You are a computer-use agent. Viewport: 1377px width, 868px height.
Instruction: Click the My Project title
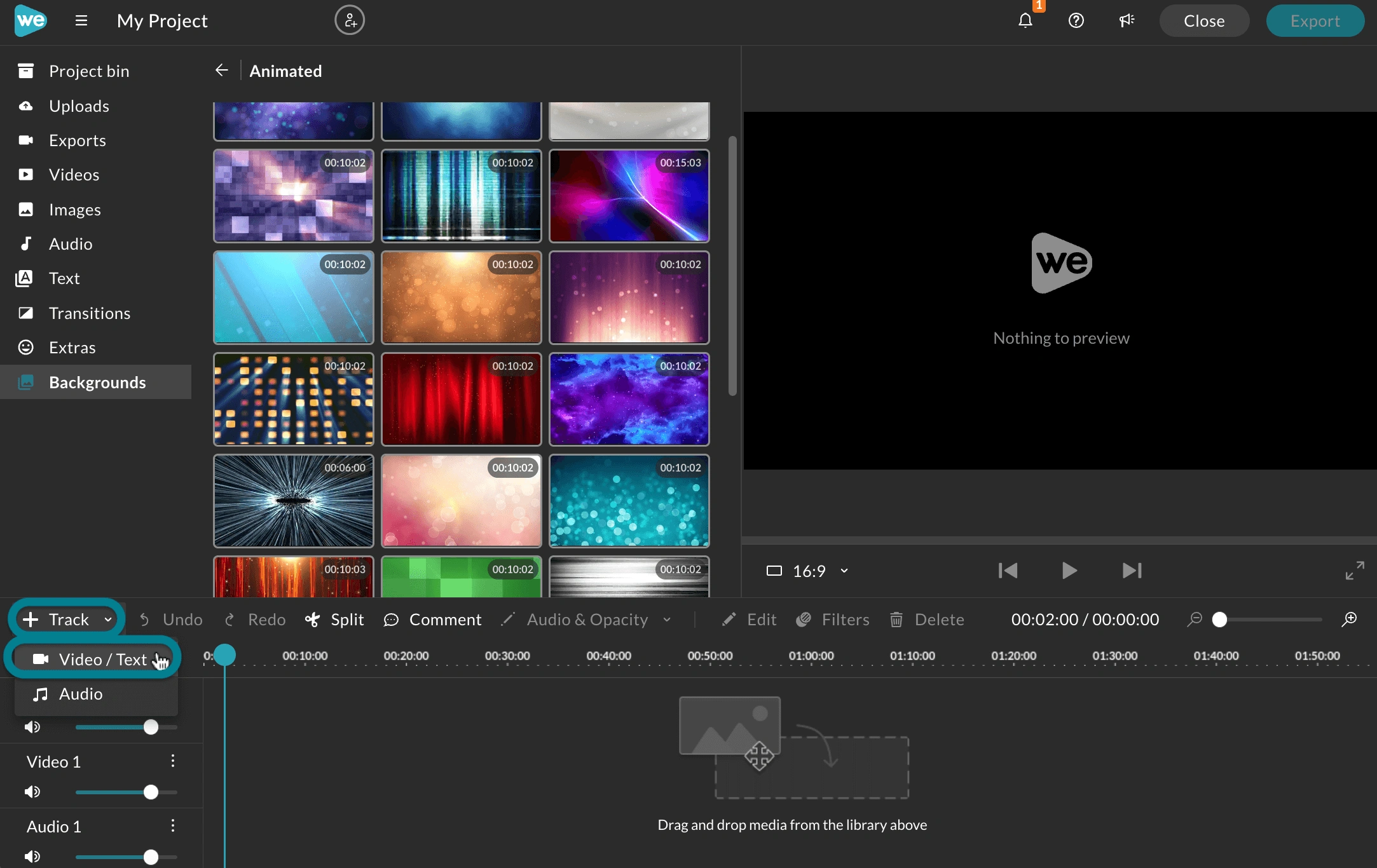click(162, 21)
